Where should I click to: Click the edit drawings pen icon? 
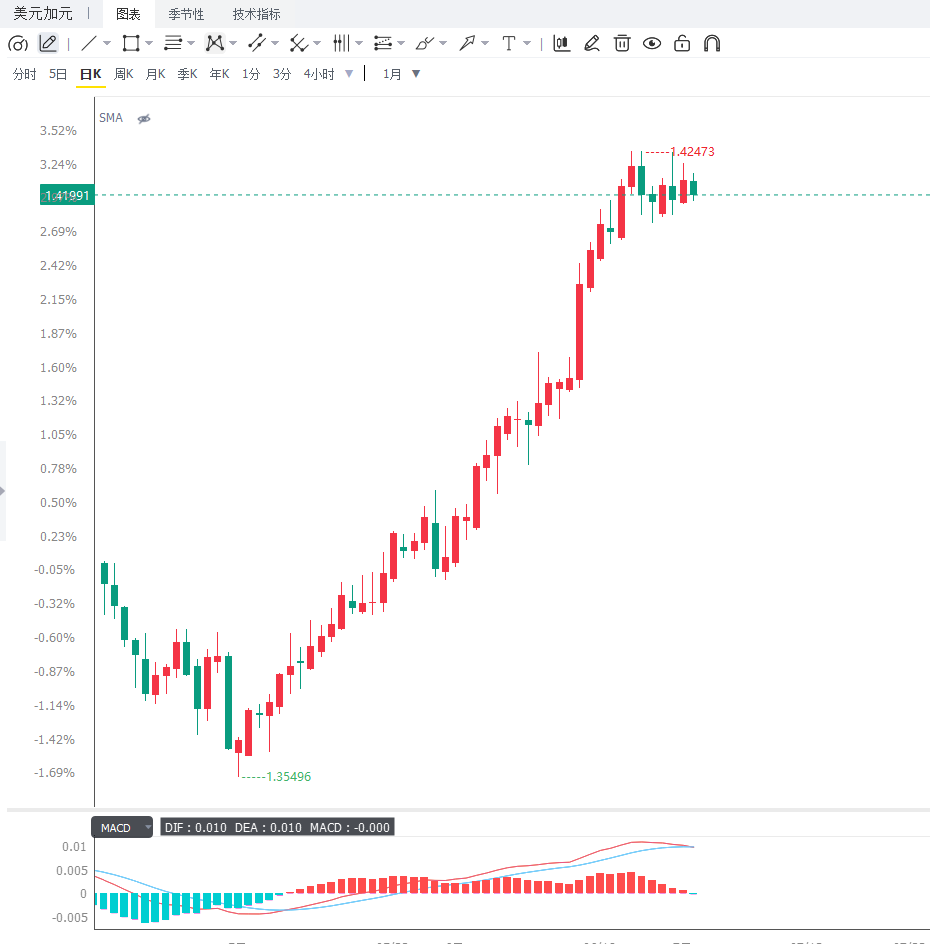click(x=592, y=43)
